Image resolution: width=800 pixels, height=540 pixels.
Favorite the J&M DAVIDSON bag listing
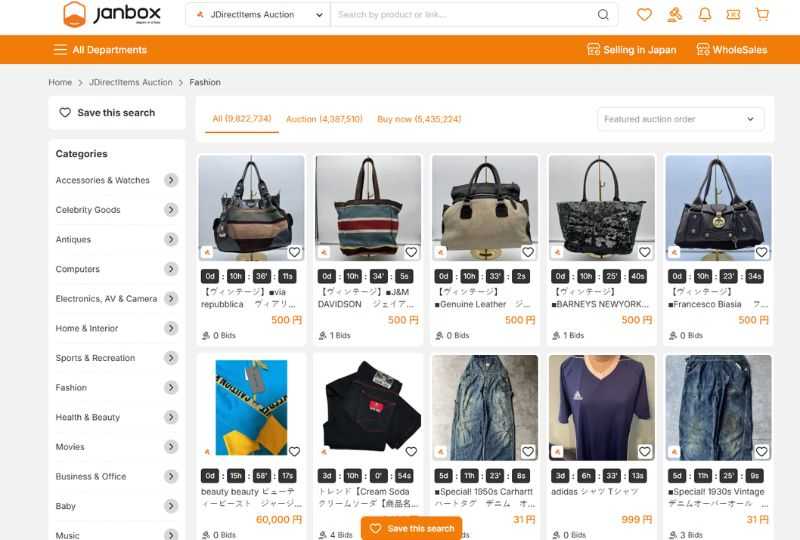tap(411, 252)
